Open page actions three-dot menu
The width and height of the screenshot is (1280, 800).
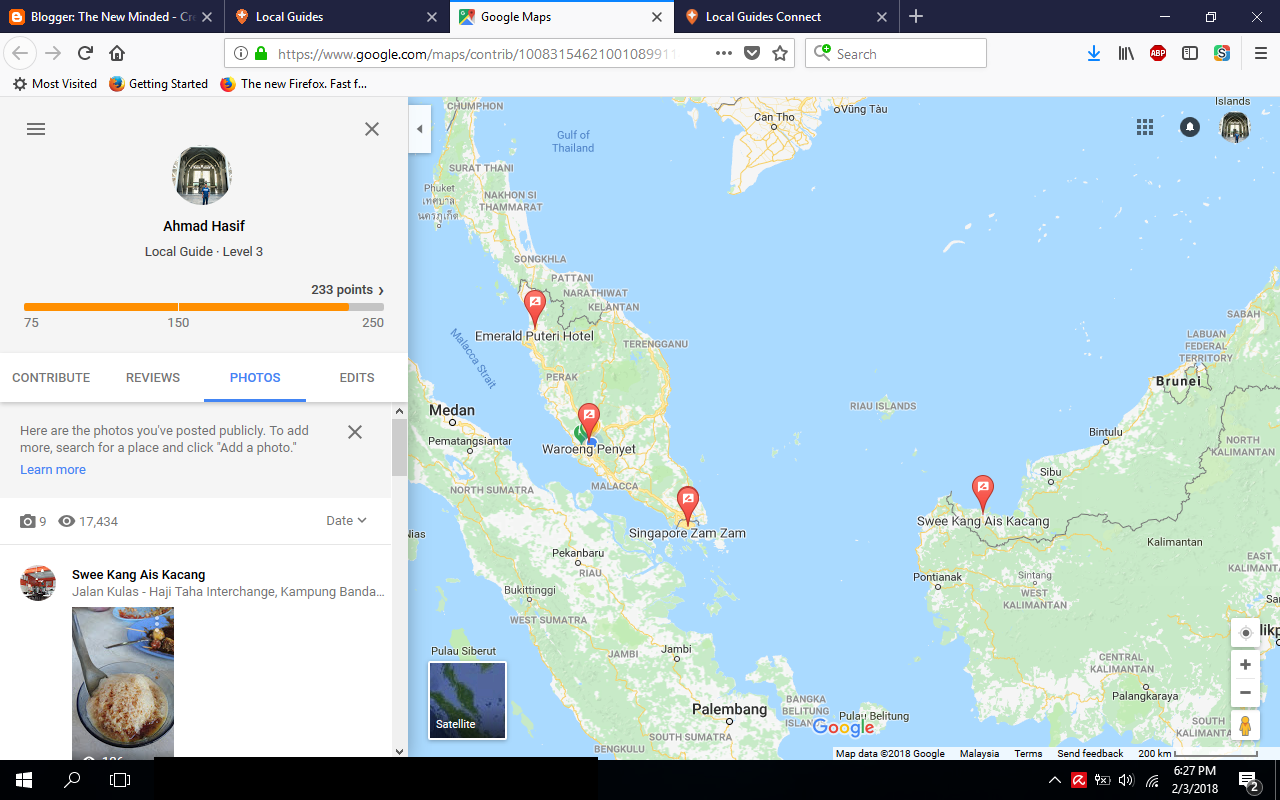[x=724, y=54]
